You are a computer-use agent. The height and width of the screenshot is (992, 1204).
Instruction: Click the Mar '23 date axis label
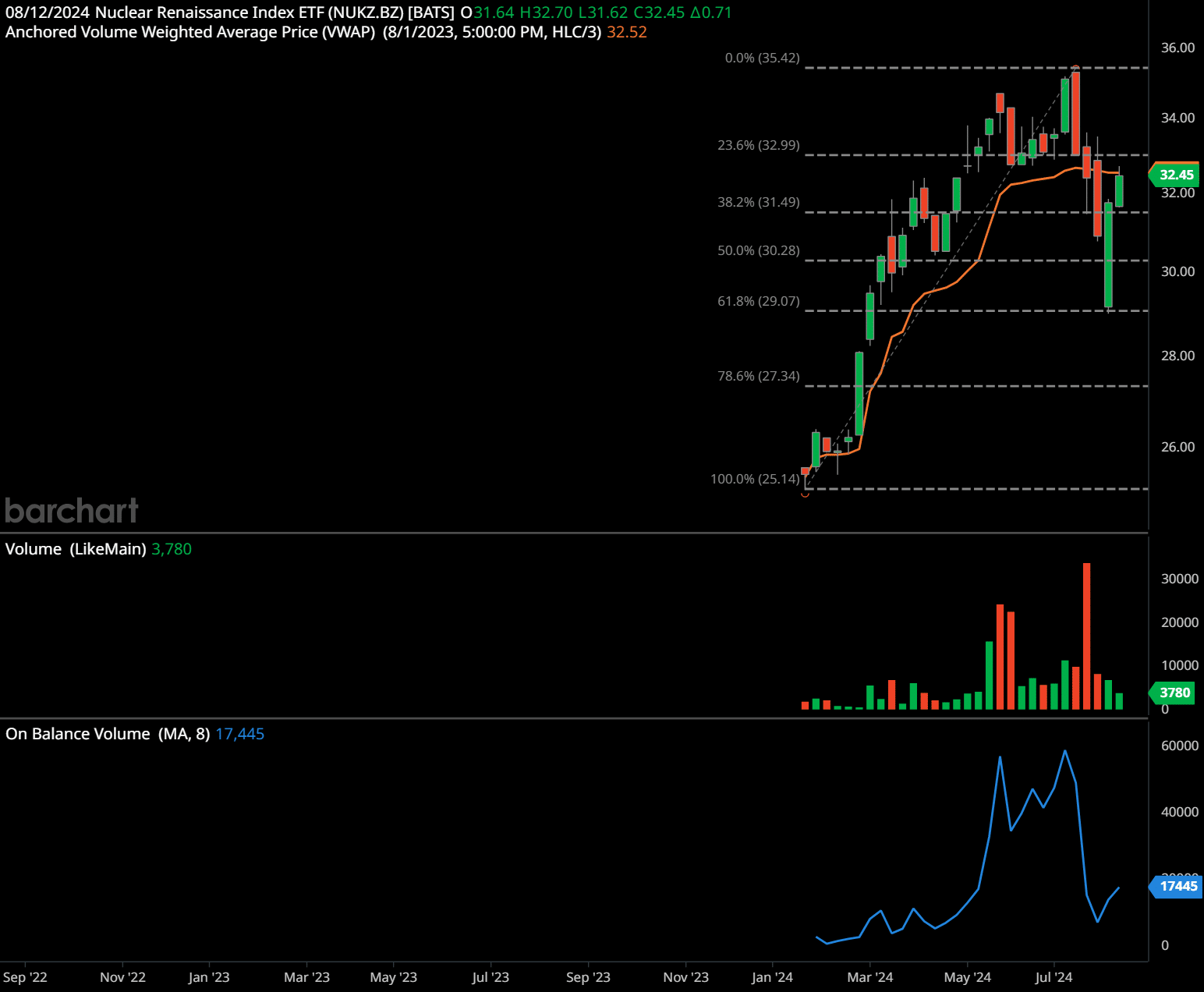click(306, 977)
